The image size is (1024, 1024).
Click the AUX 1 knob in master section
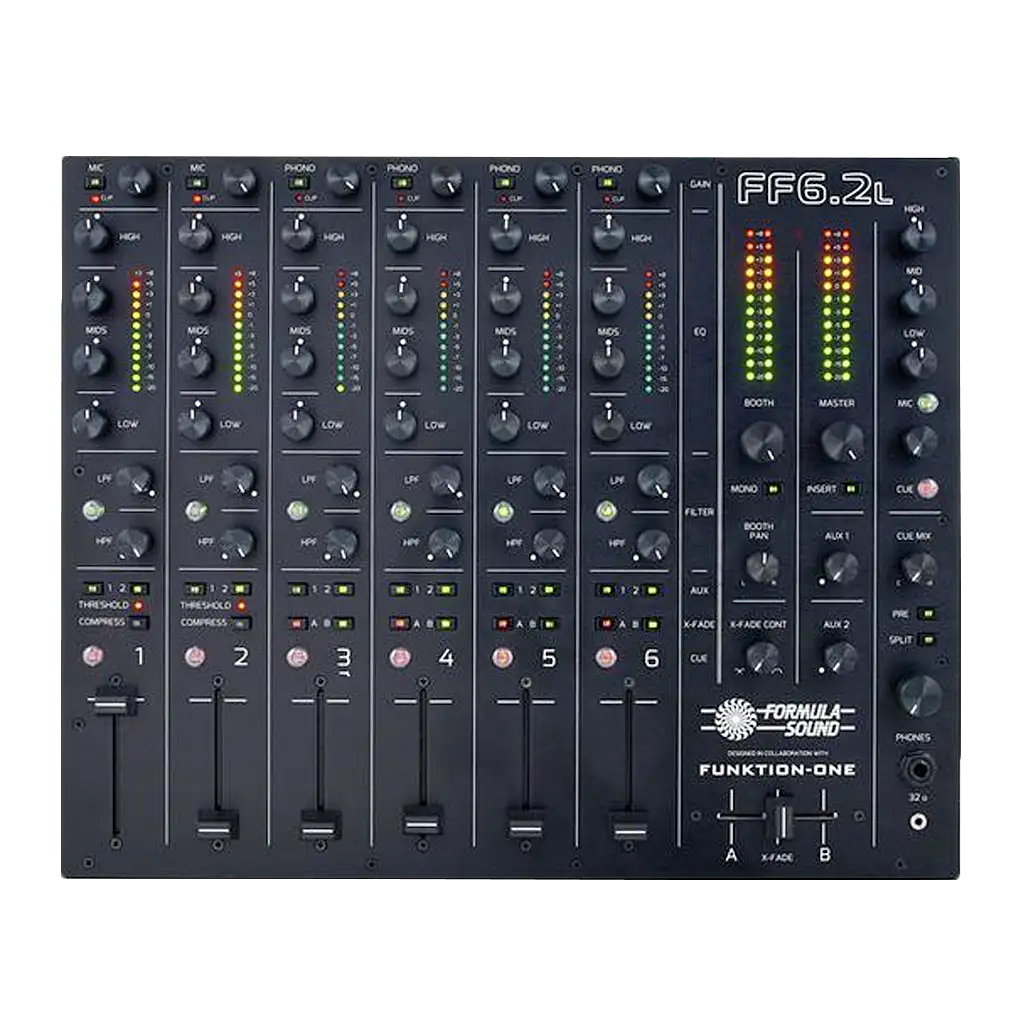coord(840,568)
